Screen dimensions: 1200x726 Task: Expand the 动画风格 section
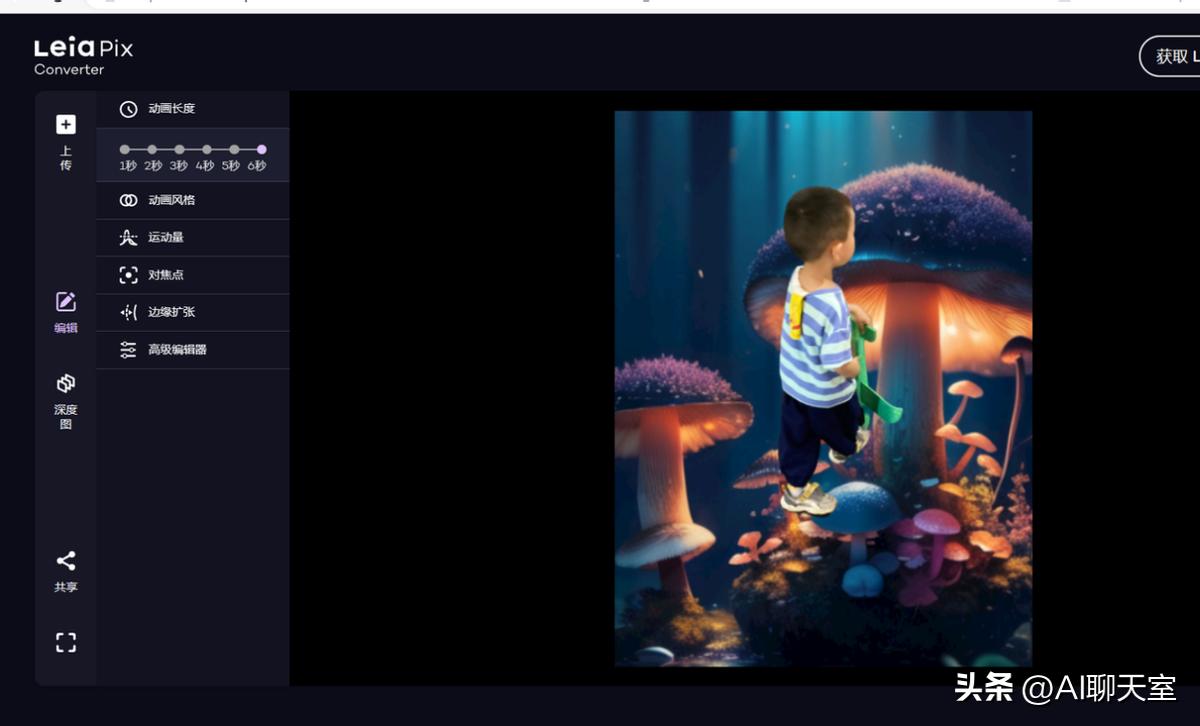(193, 200)
